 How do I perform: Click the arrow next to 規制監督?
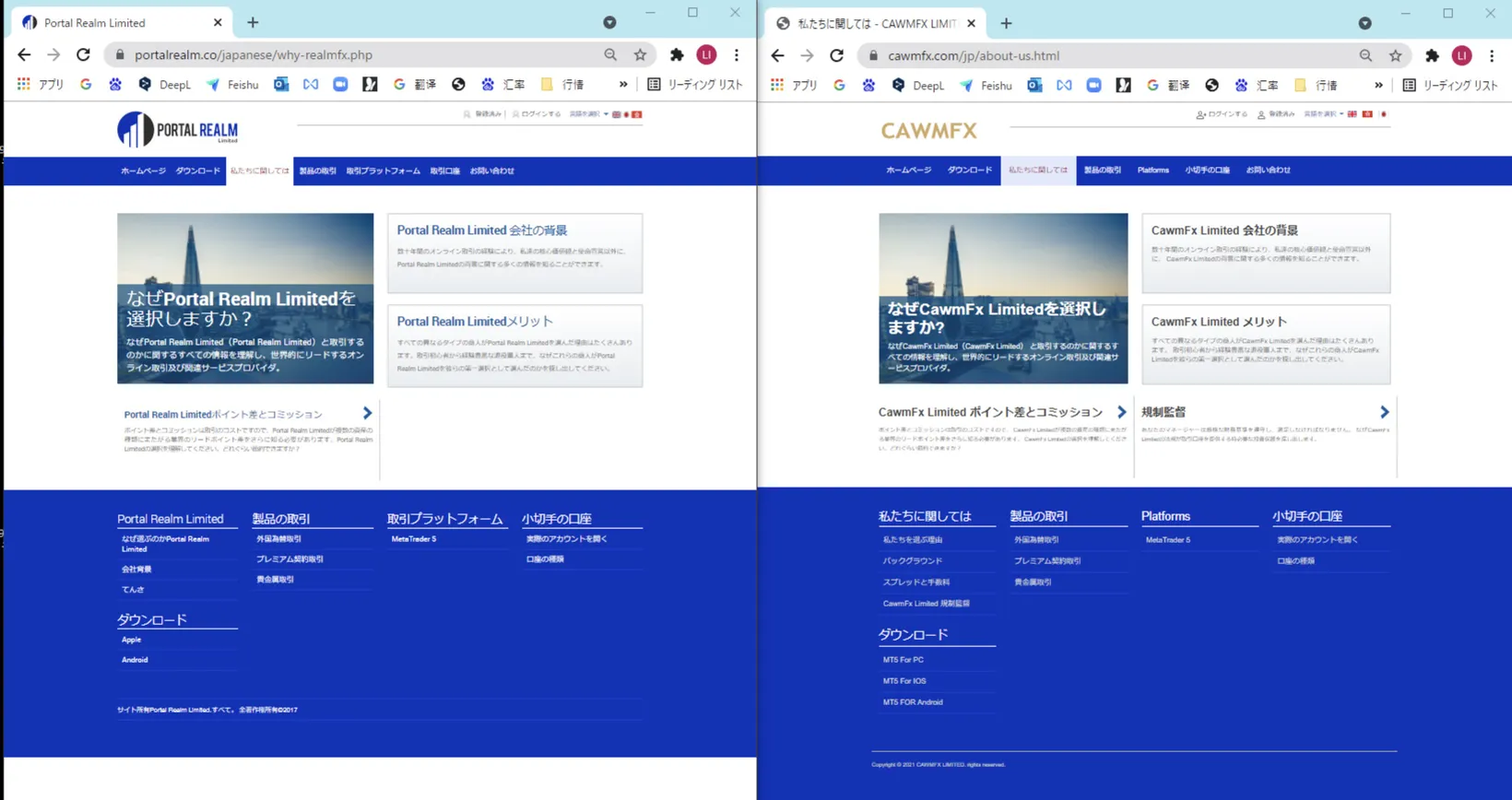1384,412
